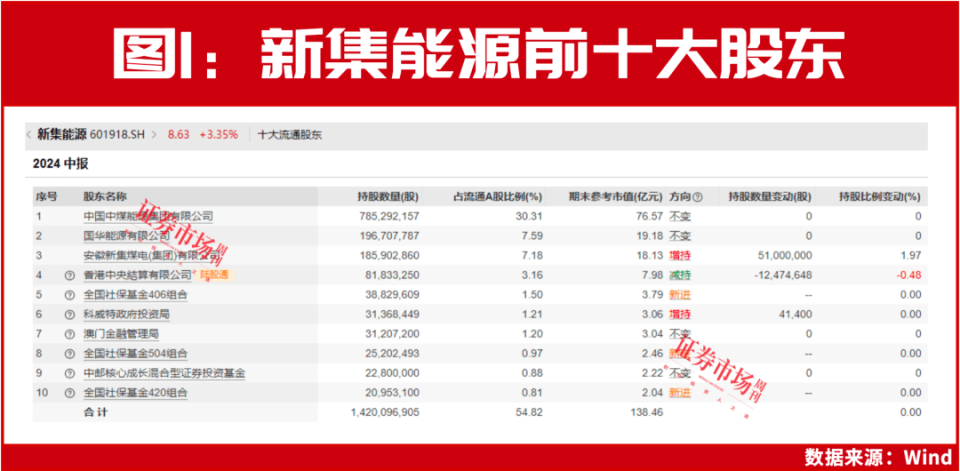Click the 不变 label in row 1
960x471 pixels.
click(x=680, y=216)
